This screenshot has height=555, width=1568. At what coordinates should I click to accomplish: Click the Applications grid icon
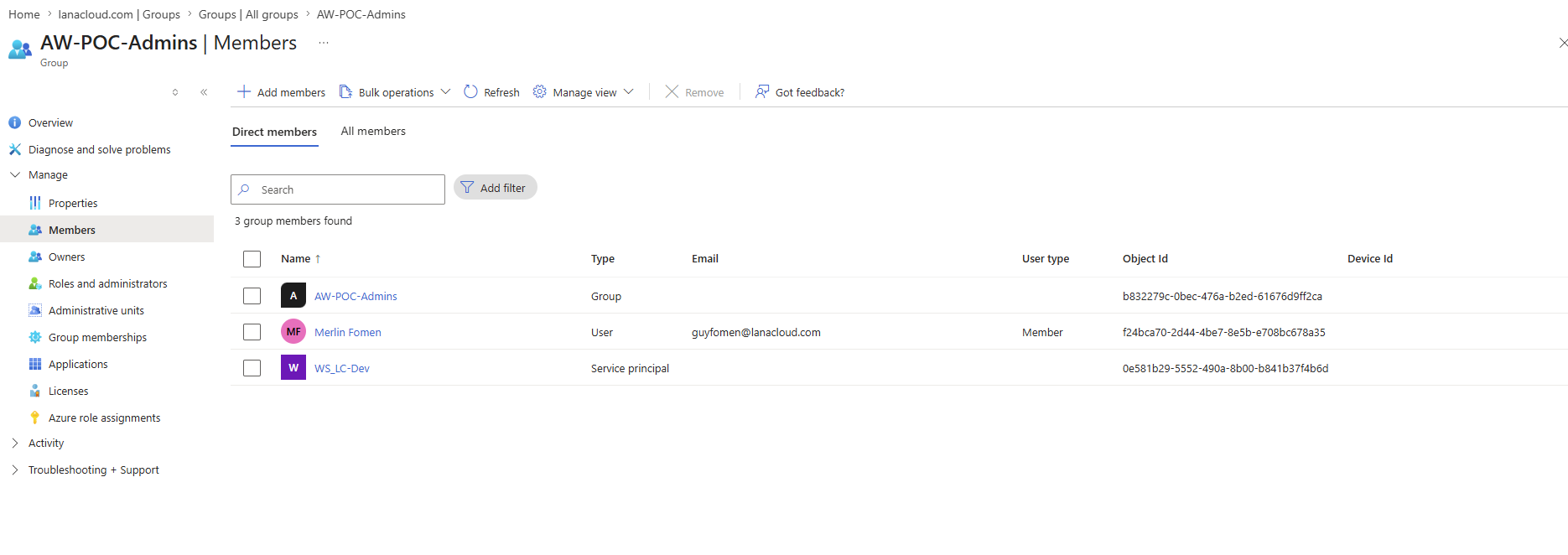(34, 364)
